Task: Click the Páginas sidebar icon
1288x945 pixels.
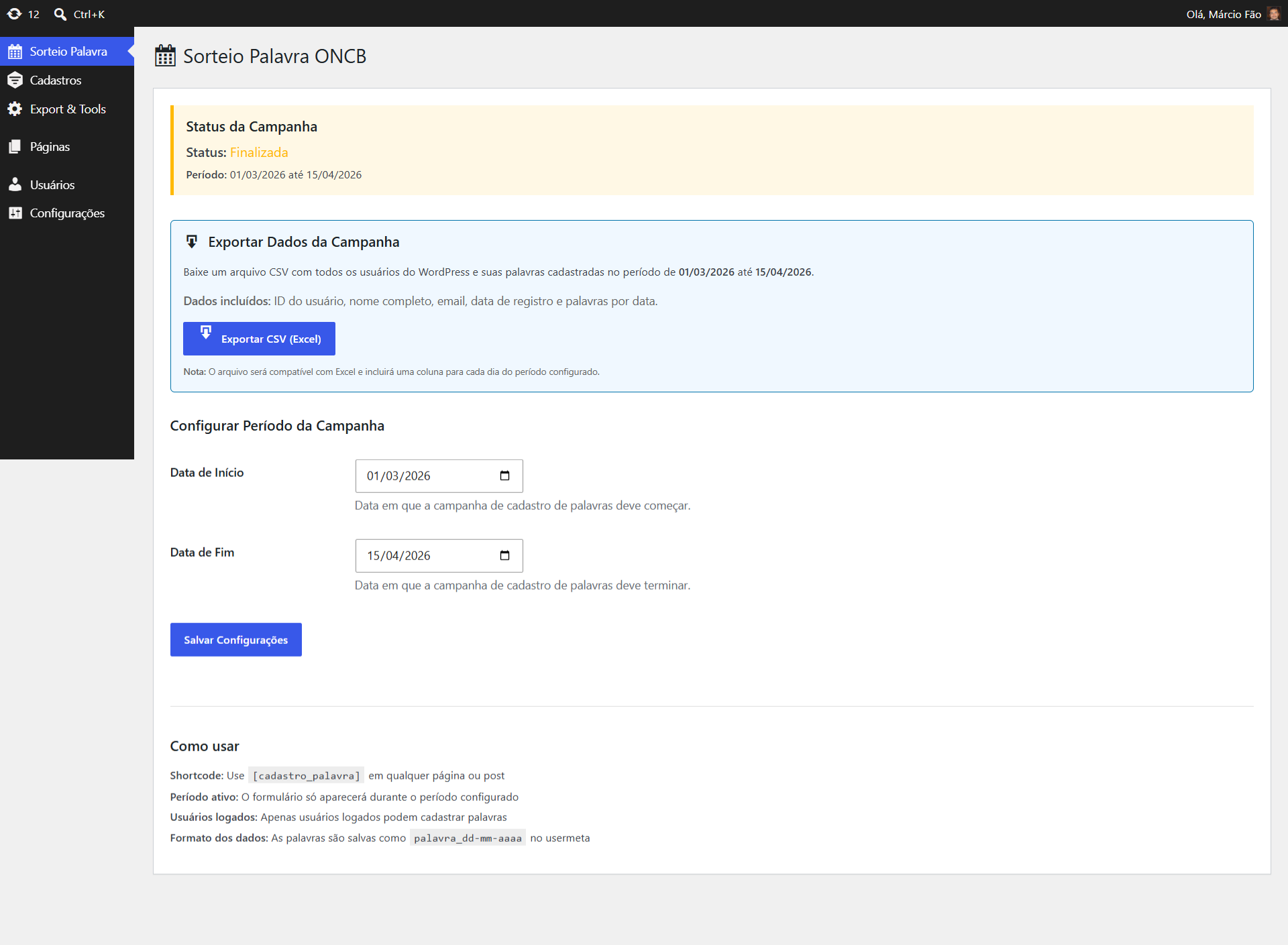Action: 15,147
